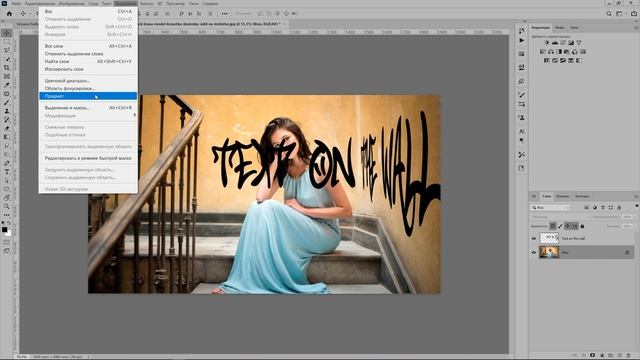Toggle lock position

[x=567, y=226]
